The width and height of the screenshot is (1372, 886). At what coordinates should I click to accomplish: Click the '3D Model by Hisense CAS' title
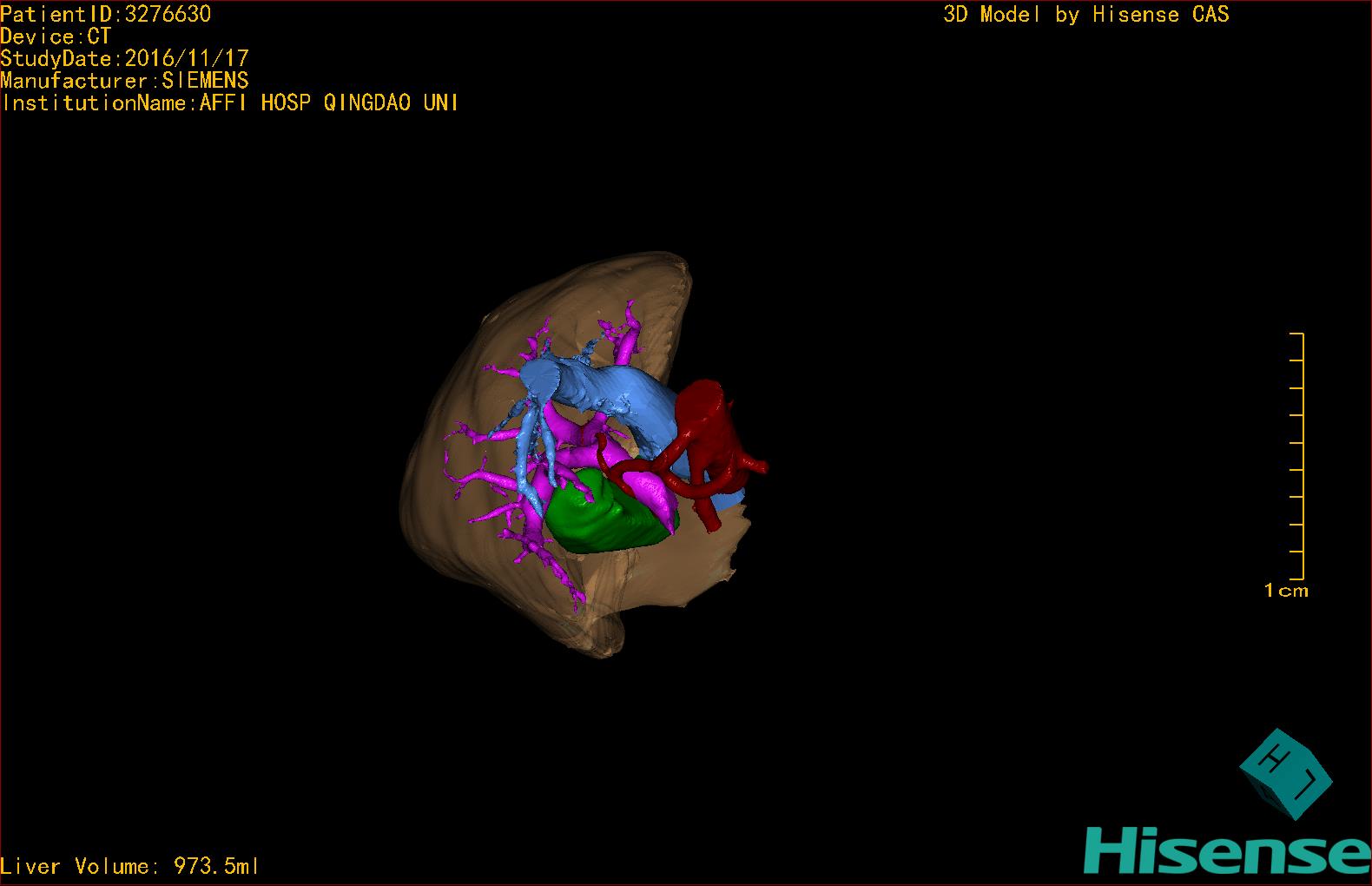(x=1086, y=14)
